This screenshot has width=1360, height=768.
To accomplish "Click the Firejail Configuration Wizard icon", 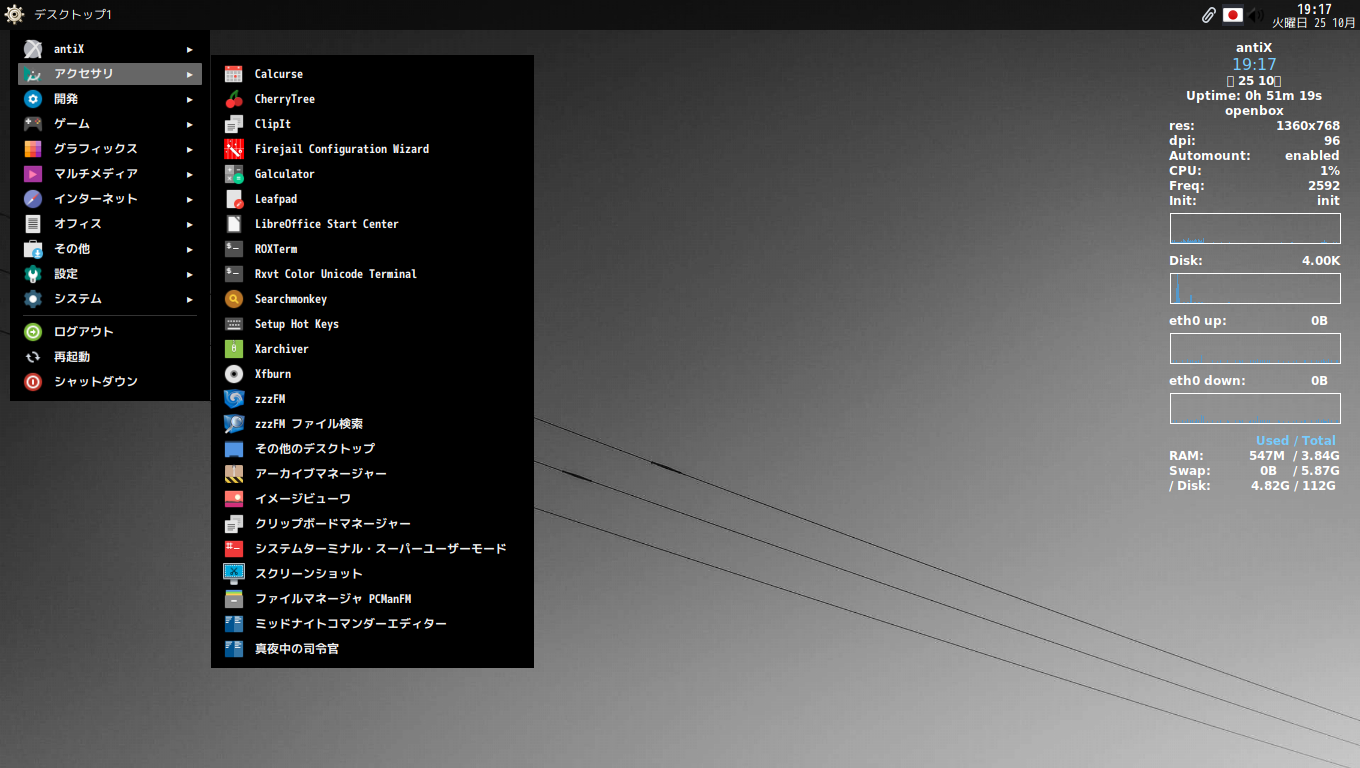I will coord(234,149).
